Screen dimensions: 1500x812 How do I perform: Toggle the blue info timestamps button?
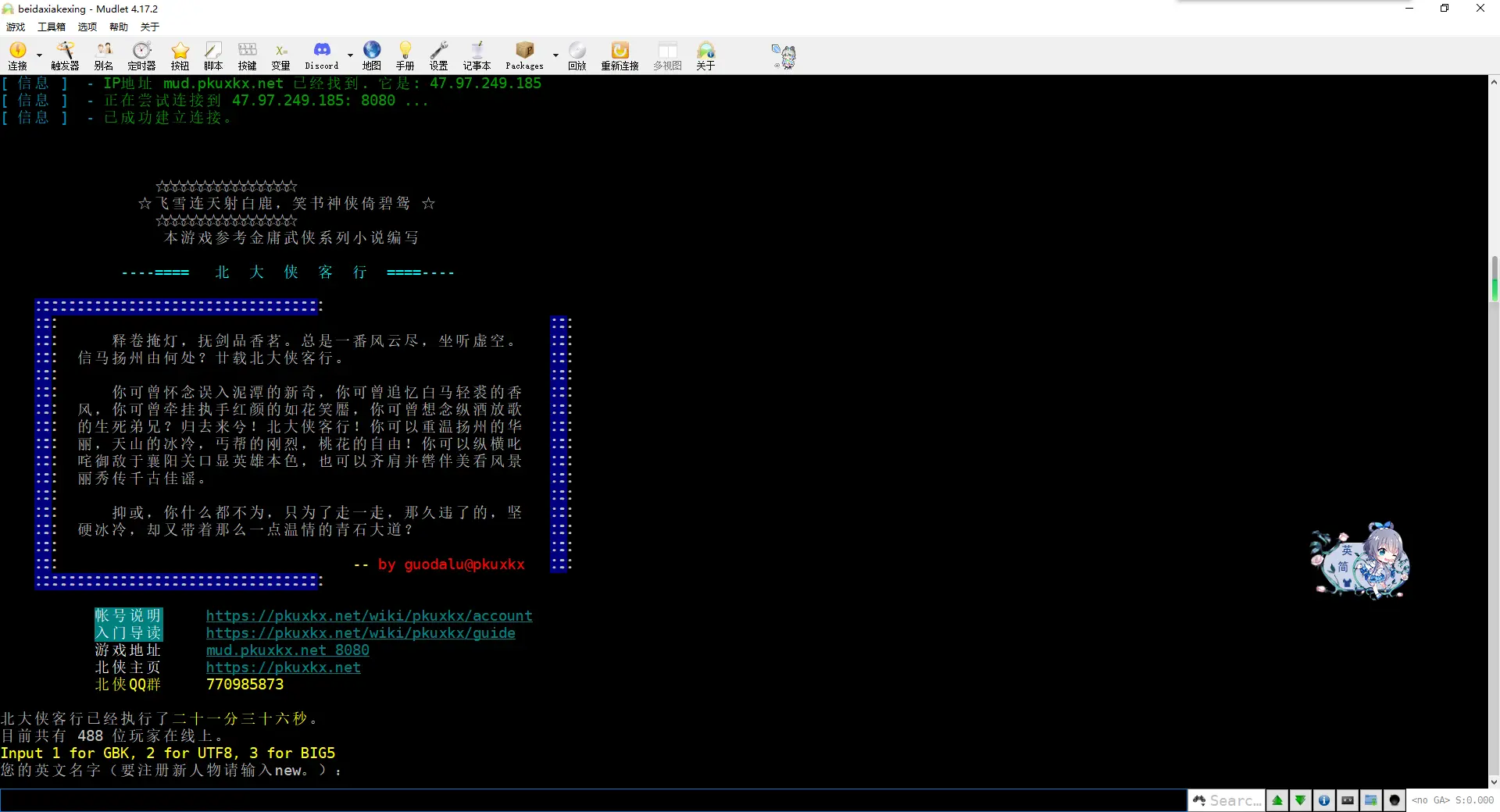(1324, 800)
